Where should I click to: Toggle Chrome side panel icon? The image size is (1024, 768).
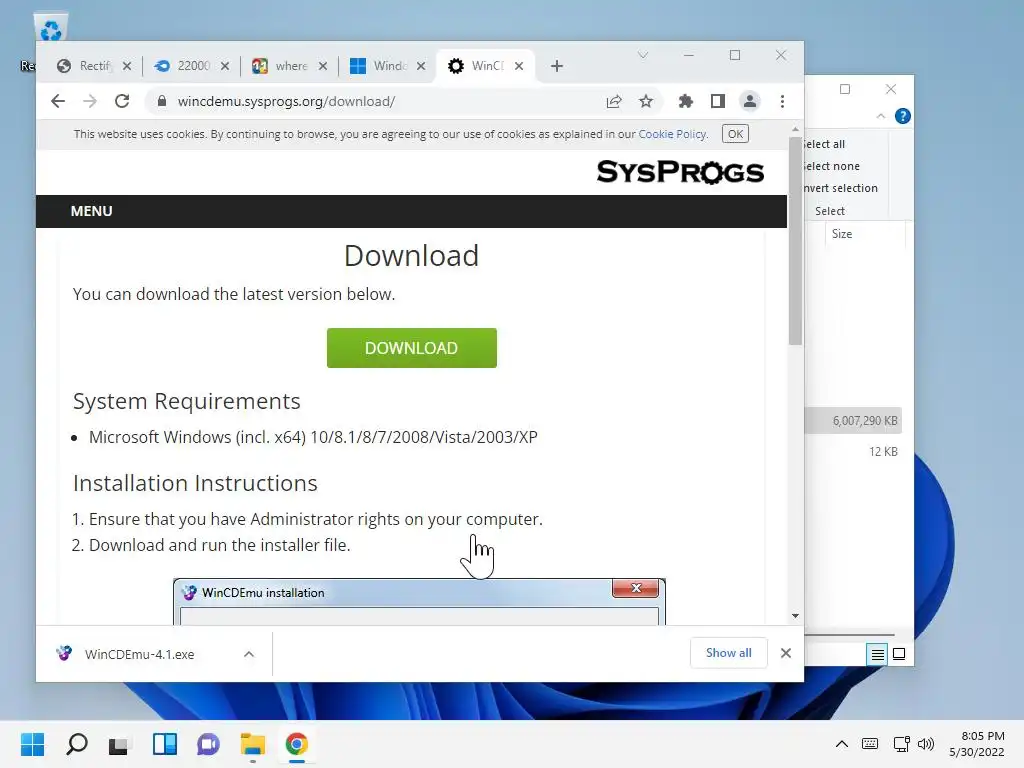(x=718, y=101)
